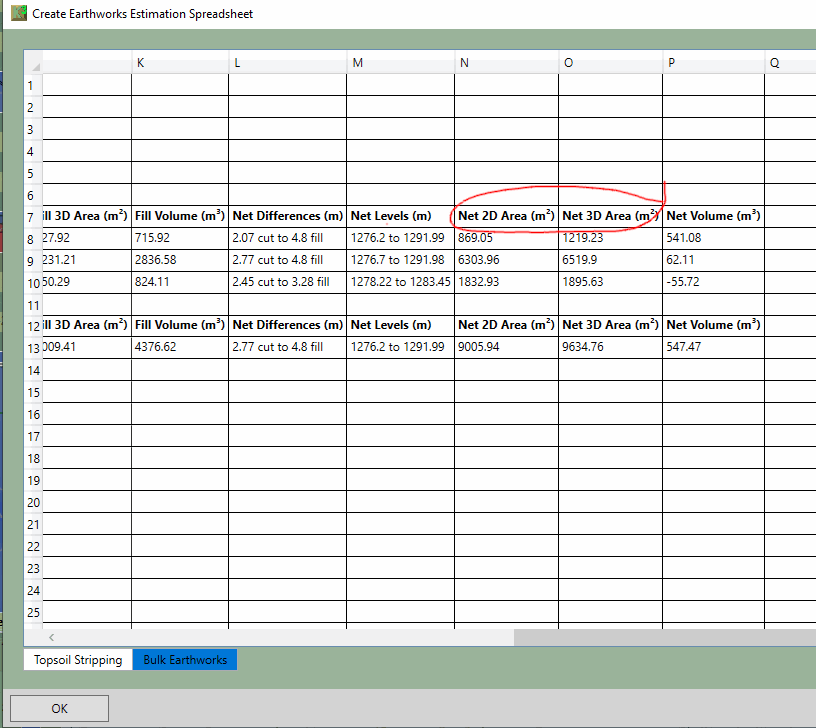Click the cell with value 1895.63
The height and width of the screenshot is (728, 816).
[x=610, y=282]
